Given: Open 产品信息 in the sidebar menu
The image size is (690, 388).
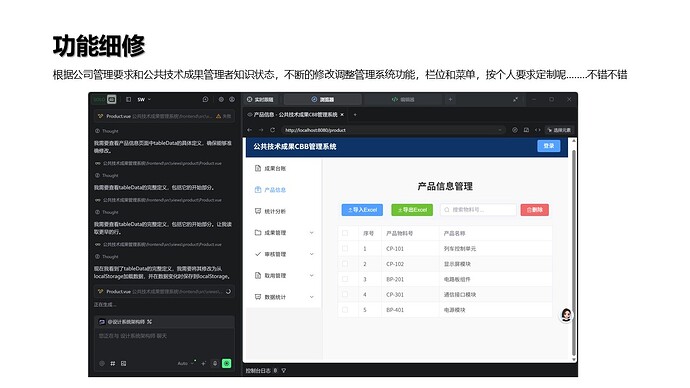Looking at the screenshot, I should click(284, 190).
